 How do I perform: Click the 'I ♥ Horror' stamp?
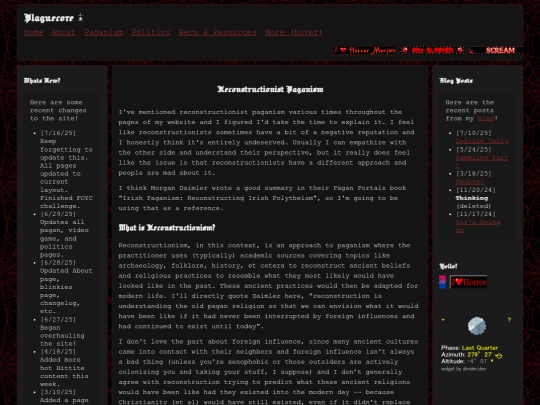point(468,282)
